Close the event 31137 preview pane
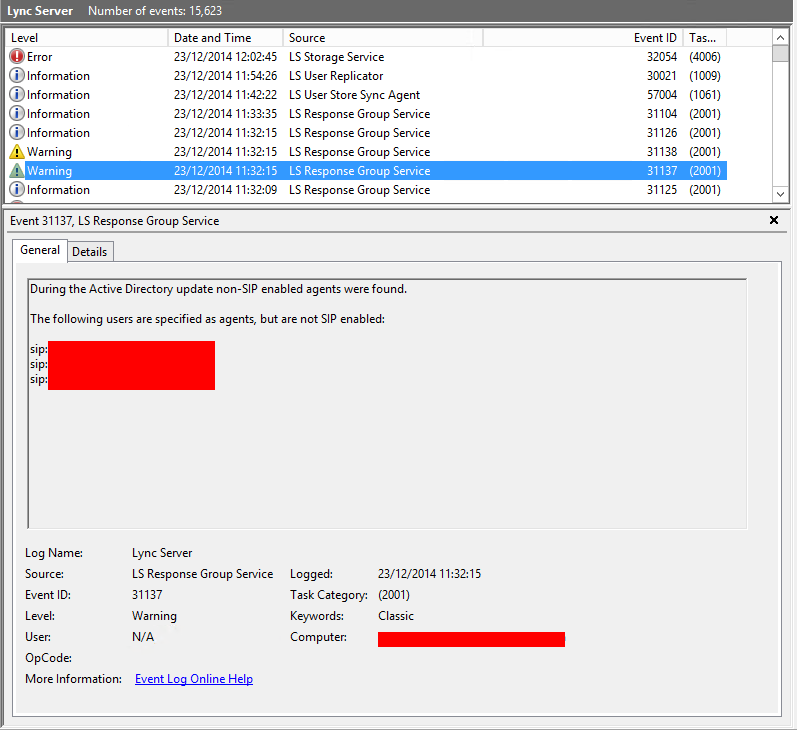The image size is (797, 730). point(774,220)
